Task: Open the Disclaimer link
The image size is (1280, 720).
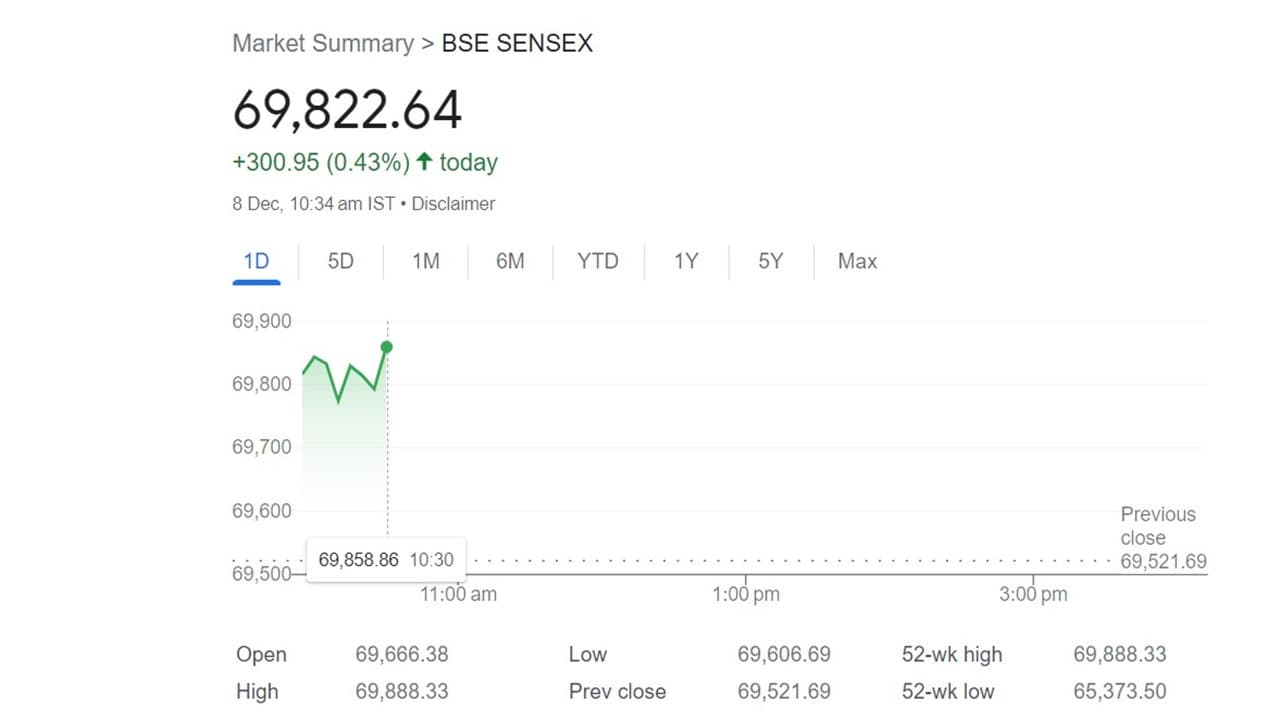Action: [x=453, y=204]
